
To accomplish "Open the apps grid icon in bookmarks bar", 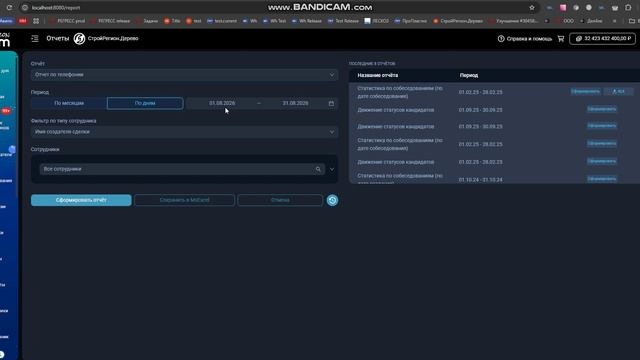I will point(36,21).
